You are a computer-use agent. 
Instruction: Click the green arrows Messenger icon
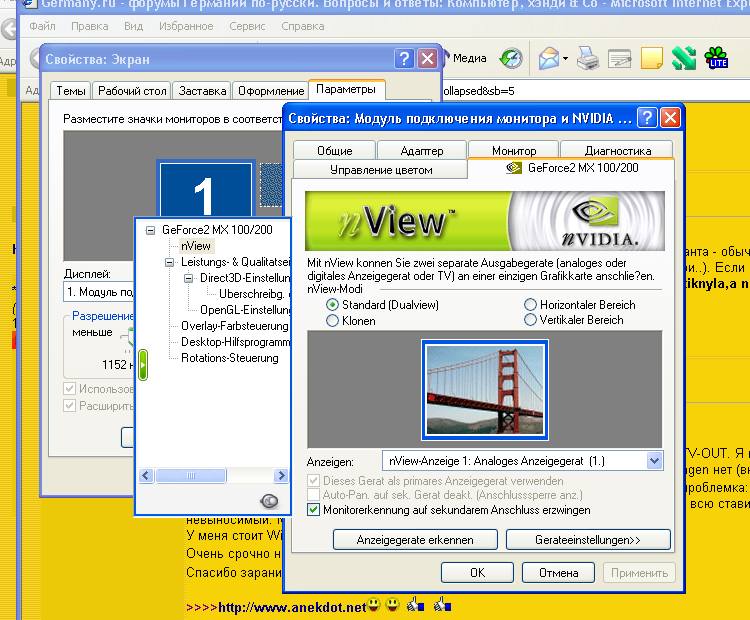684,58
